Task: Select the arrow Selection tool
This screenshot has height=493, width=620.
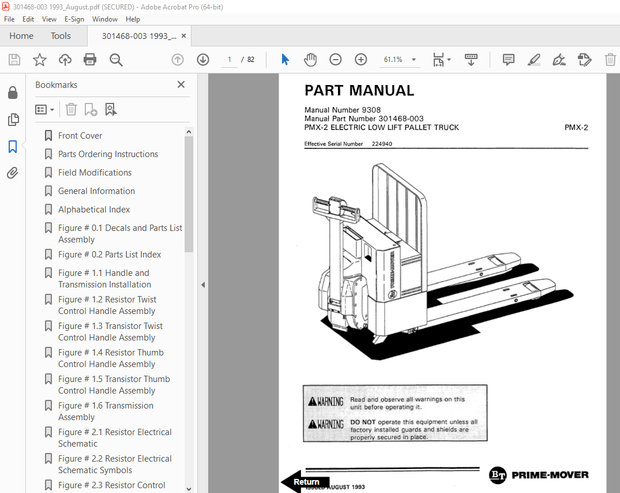Action: coord(285,60)
